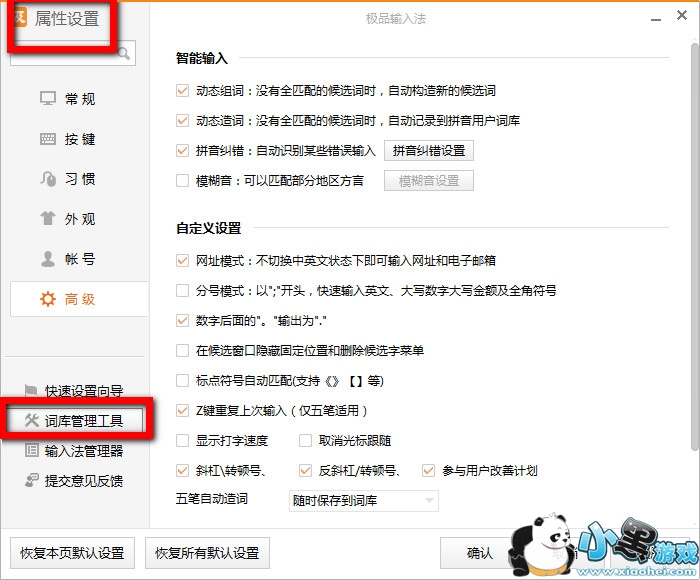Viewport: 700px width, 580px height.
Task: Enable 模糊音 checkbox
Action: pos(182,180)
